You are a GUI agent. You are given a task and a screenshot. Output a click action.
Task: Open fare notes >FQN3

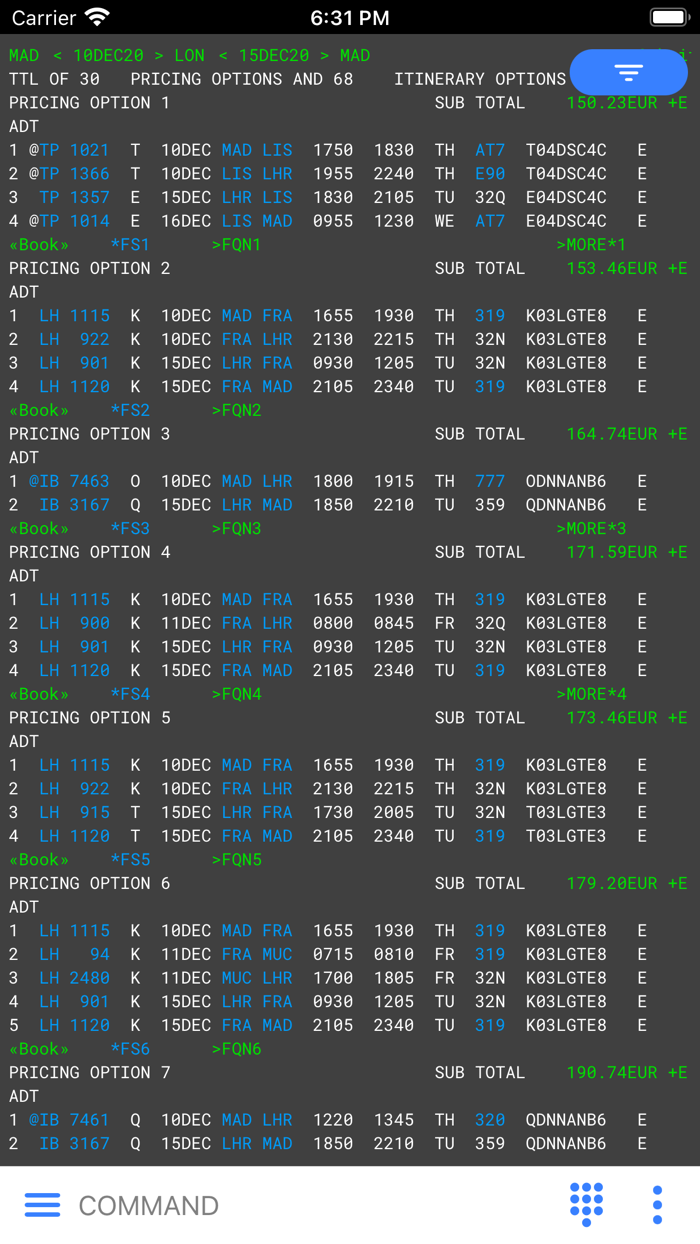click(x=236, y=529)
